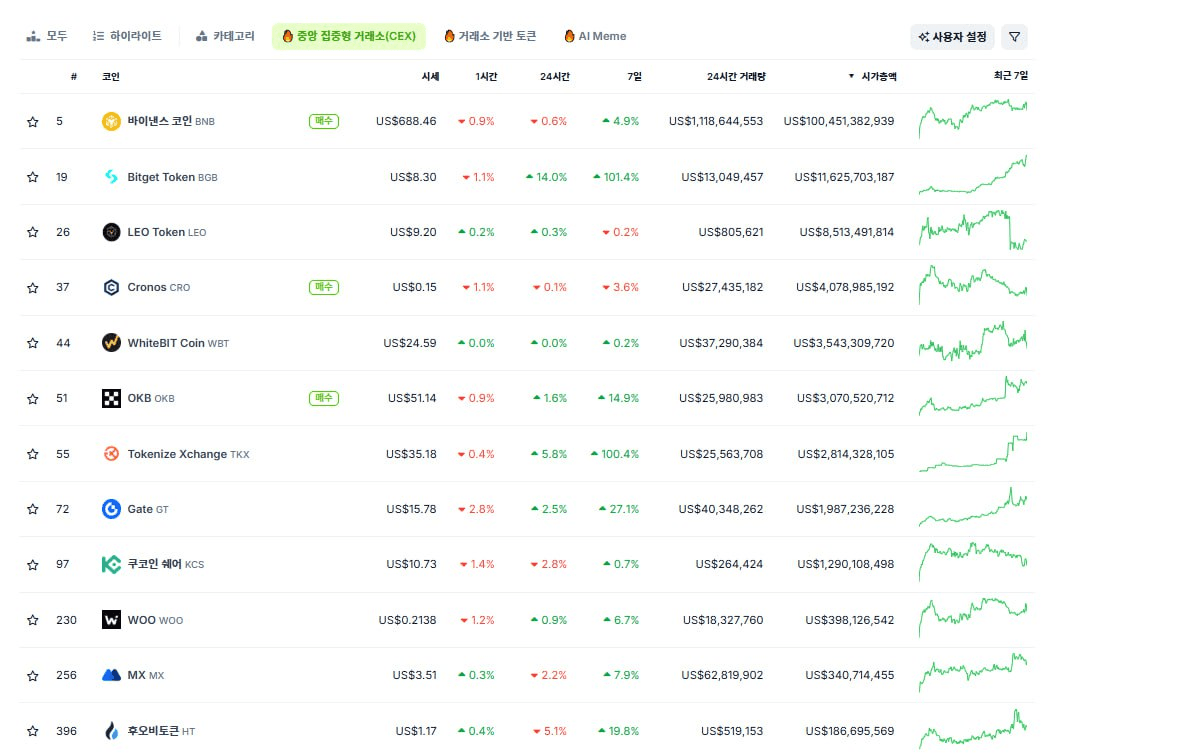The image size is (1182, 756).
Task: Select the AI Meme tab
Action: pyautogui.click(x=596, y=36)
